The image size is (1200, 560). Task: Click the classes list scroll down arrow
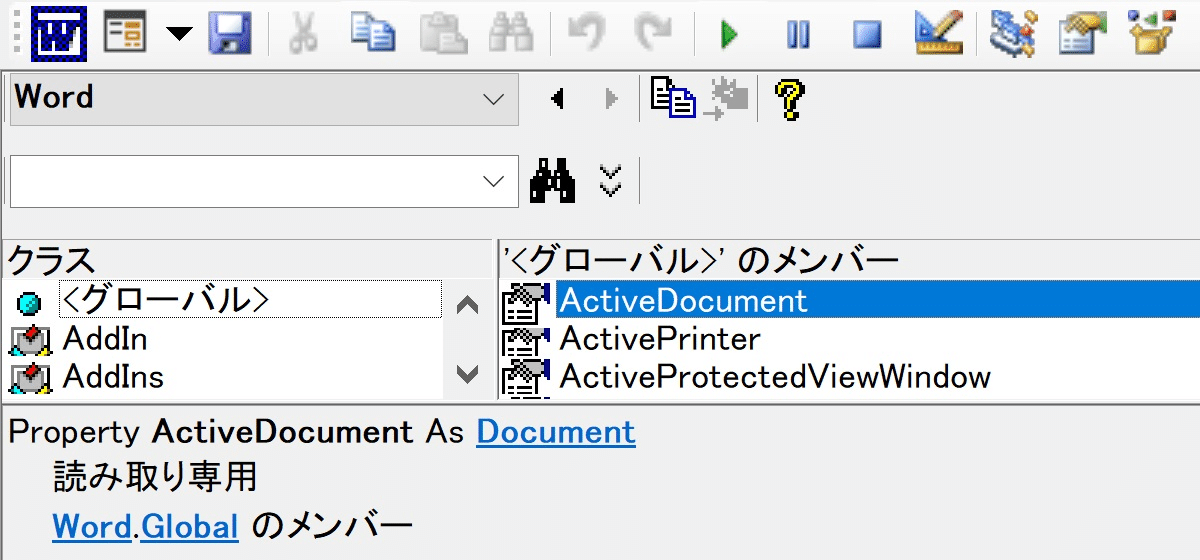pyautogui.click(x=467, y=374)
